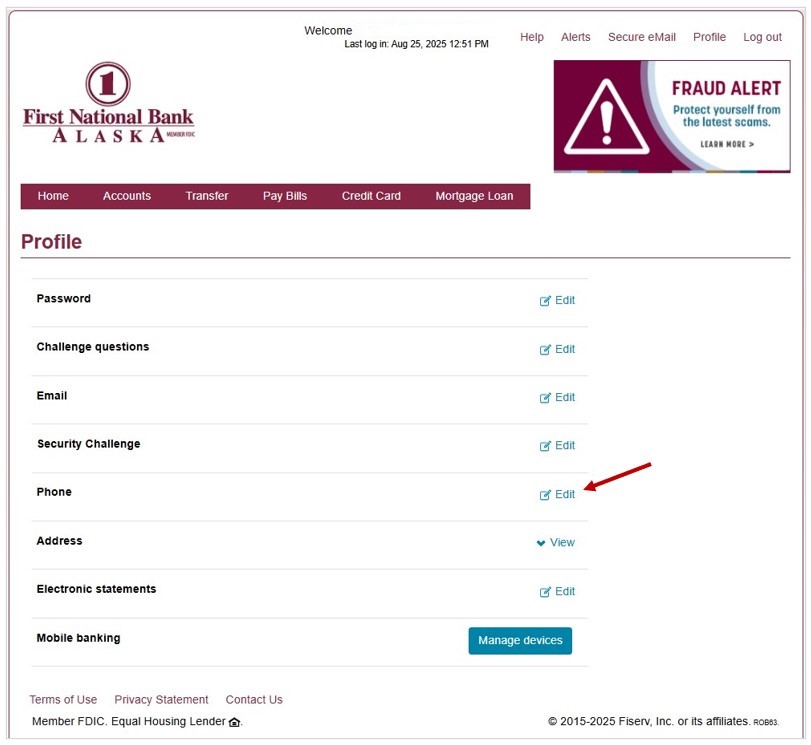Image resolution: width=811 pixels, height=745 pixels.
Task: Click the Log out link
Action: coord(762,37)
